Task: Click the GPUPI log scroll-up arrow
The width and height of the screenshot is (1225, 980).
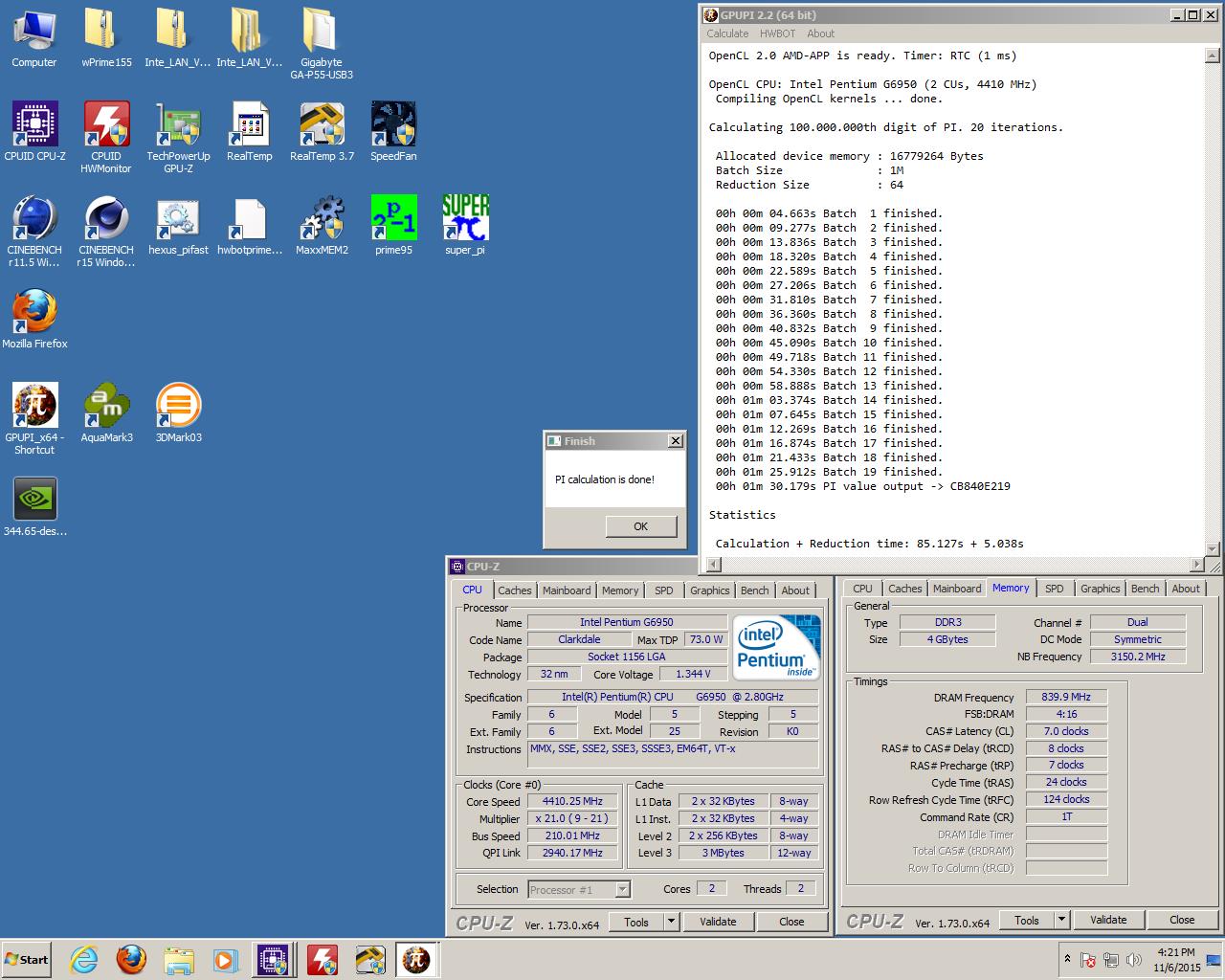Action: tap(1212, 56)
